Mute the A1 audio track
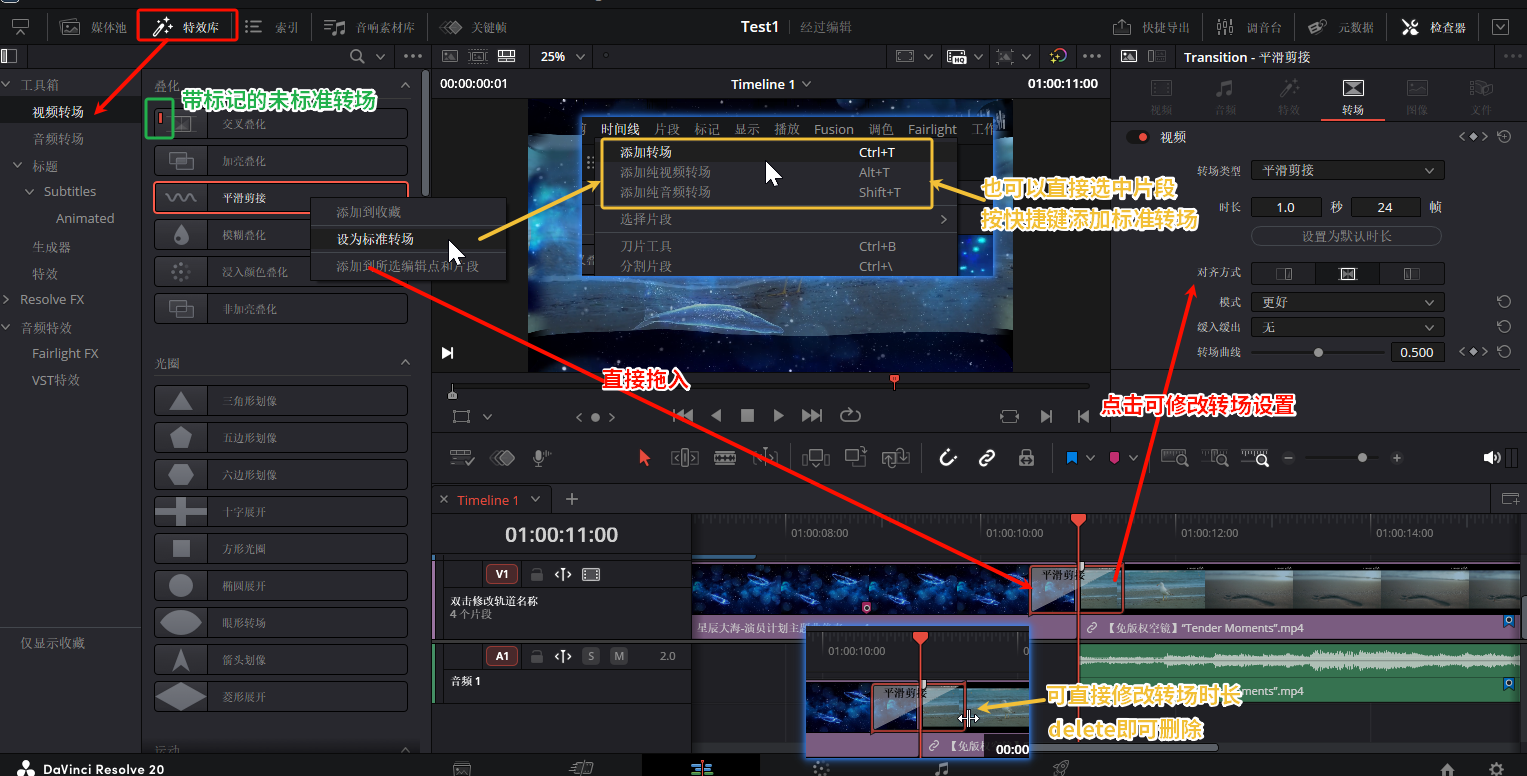The image size is (1527, 776). (x=619, y=656)
